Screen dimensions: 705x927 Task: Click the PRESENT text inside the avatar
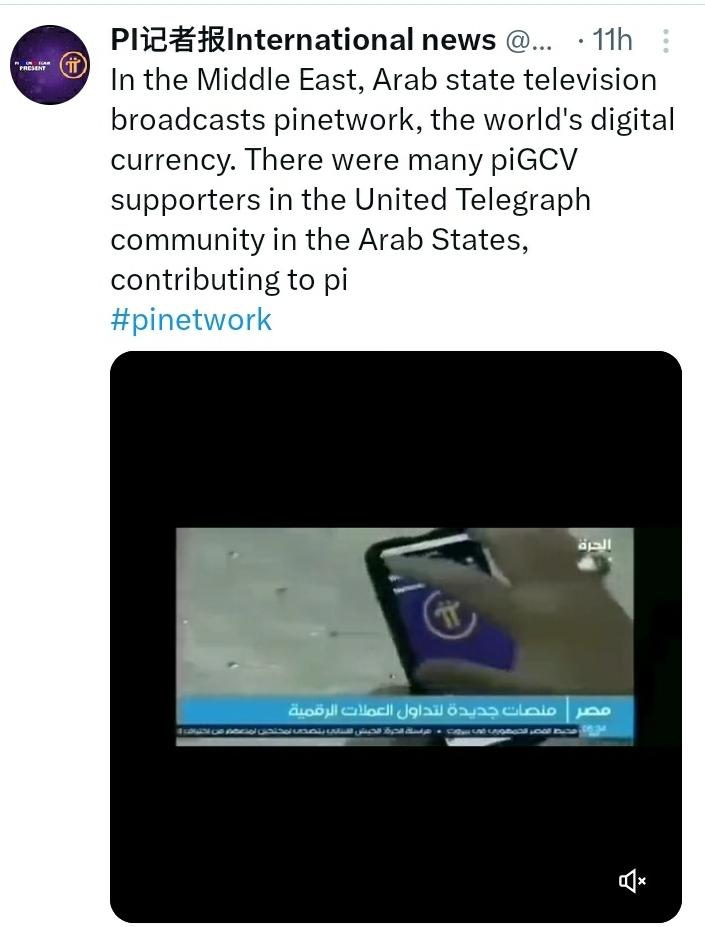click(x=33, y=68)
